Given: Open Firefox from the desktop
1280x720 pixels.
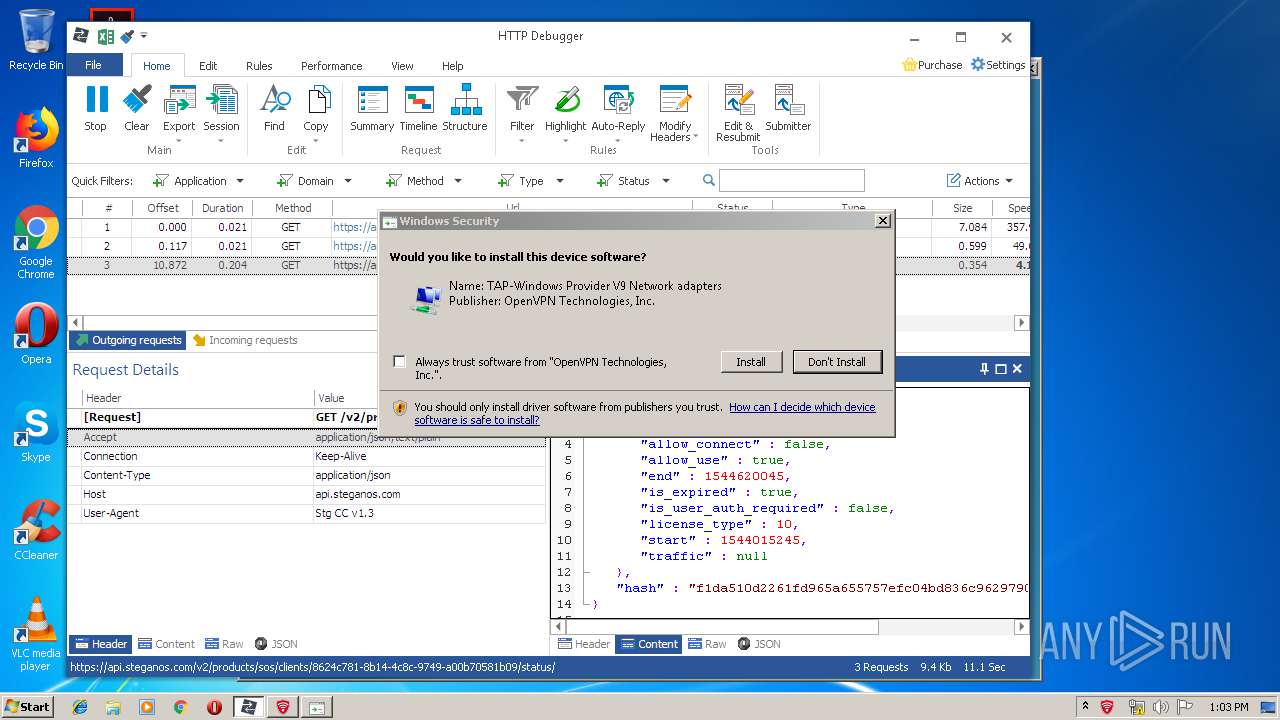Looking at the screenshot, I should pyautogui.click(x=36, y=138).
